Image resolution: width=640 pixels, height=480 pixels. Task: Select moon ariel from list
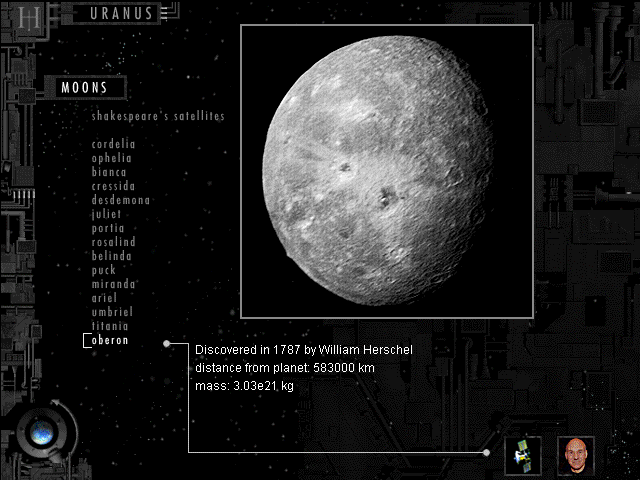coord(104,298)
